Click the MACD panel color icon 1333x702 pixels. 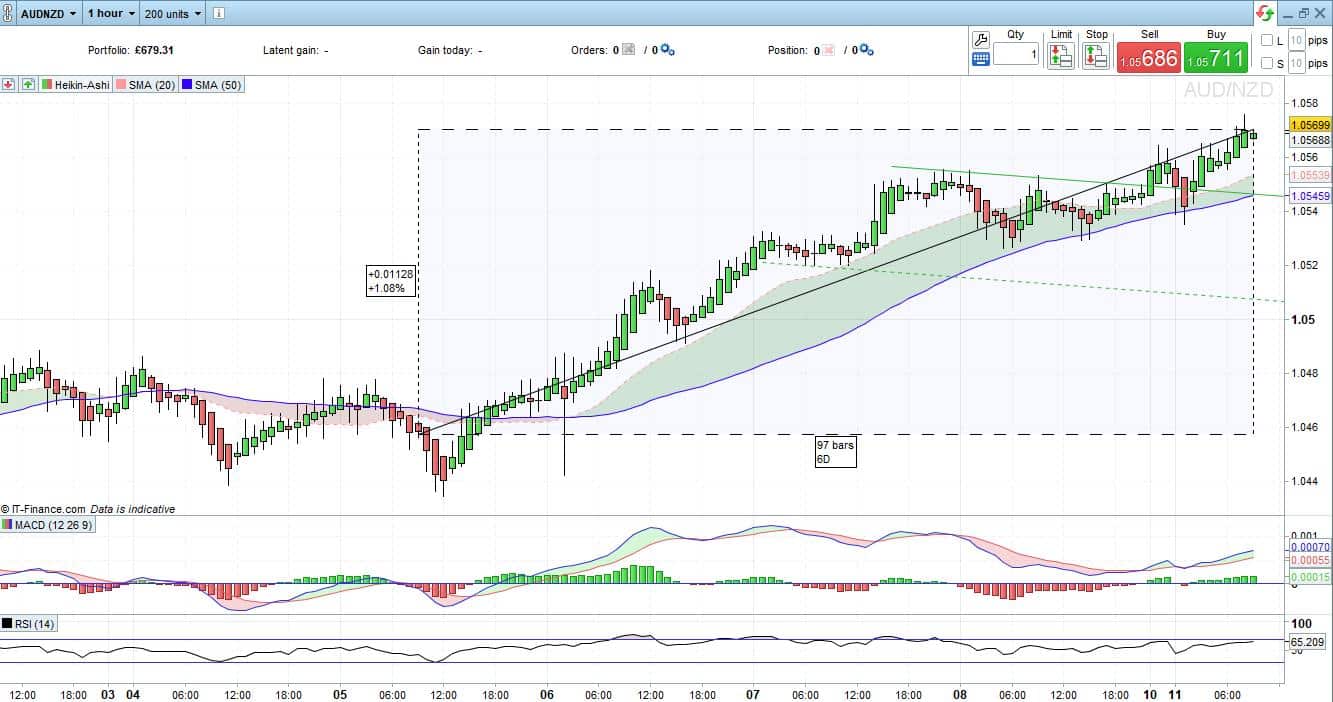[x=8, y=524]
